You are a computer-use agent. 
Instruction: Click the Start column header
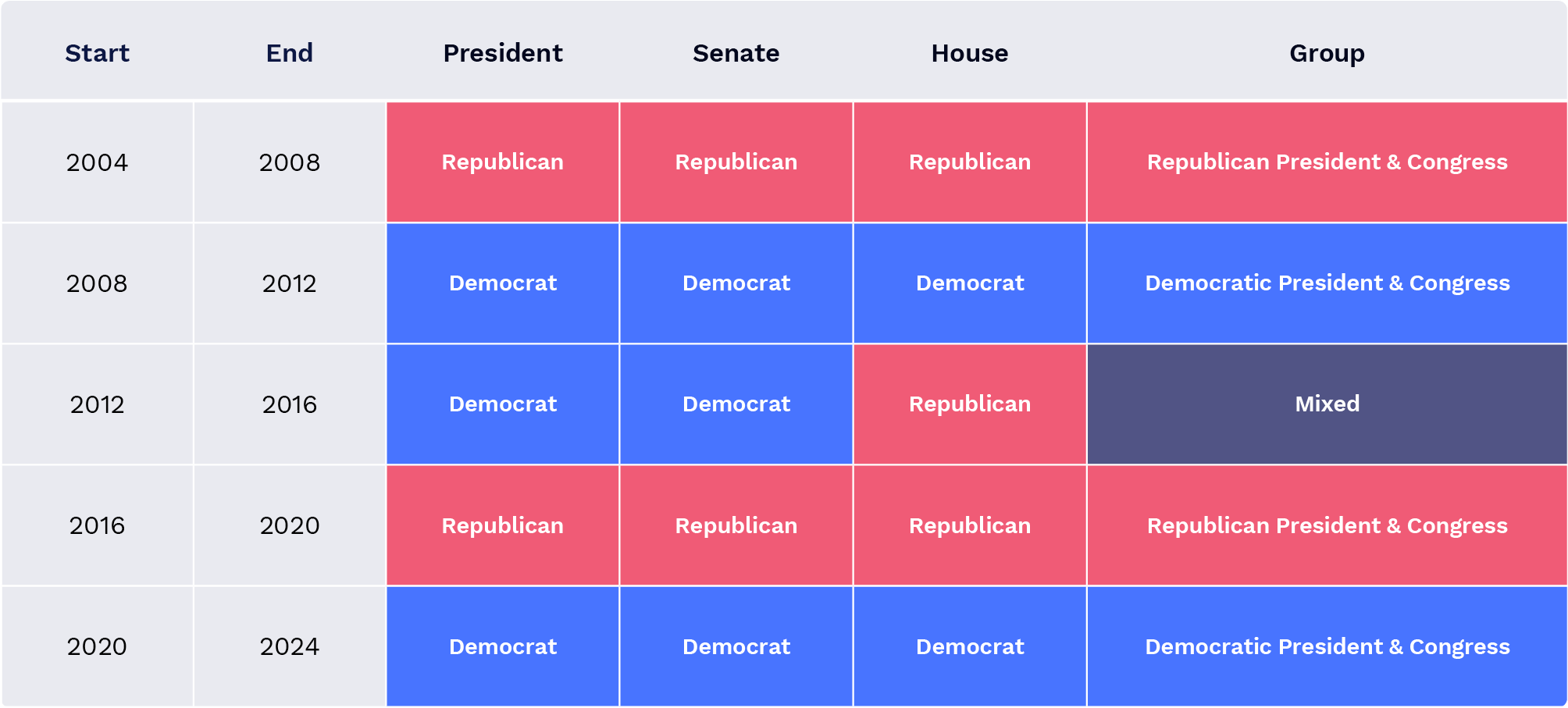pos(97,53)
